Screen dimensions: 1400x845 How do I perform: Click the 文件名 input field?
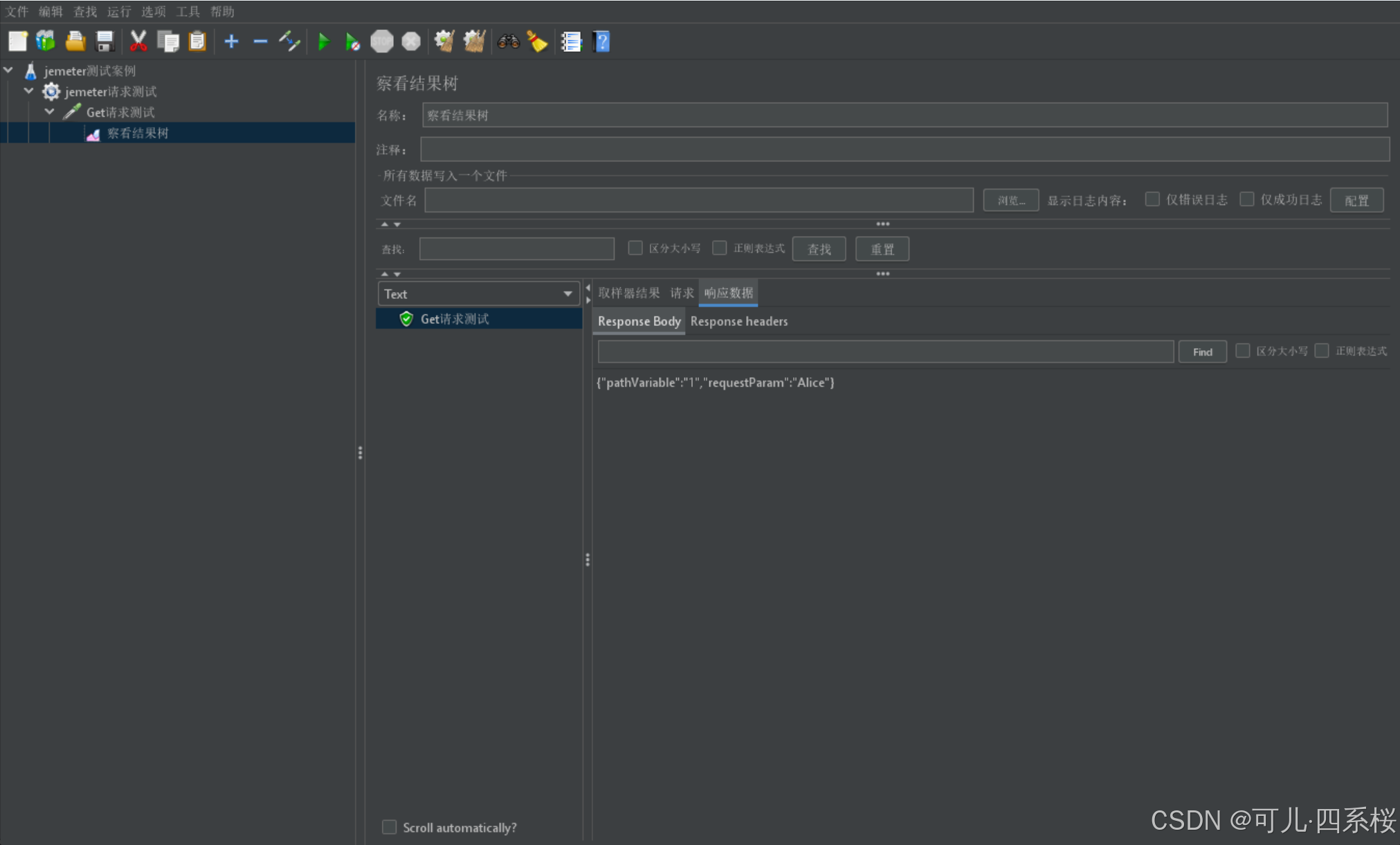[698, 200]
